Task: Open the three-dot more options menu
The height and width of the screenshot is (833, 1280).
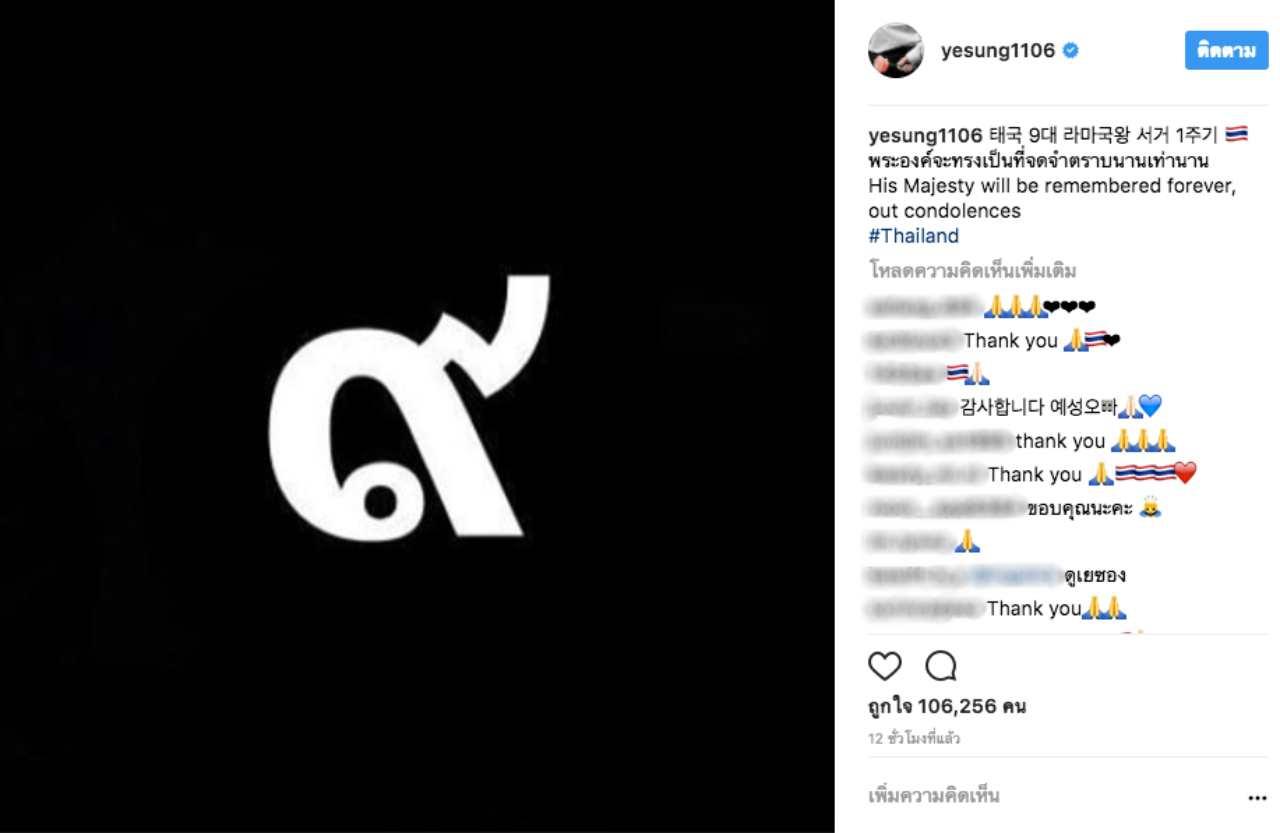Action: click(x=1257, y=799)
